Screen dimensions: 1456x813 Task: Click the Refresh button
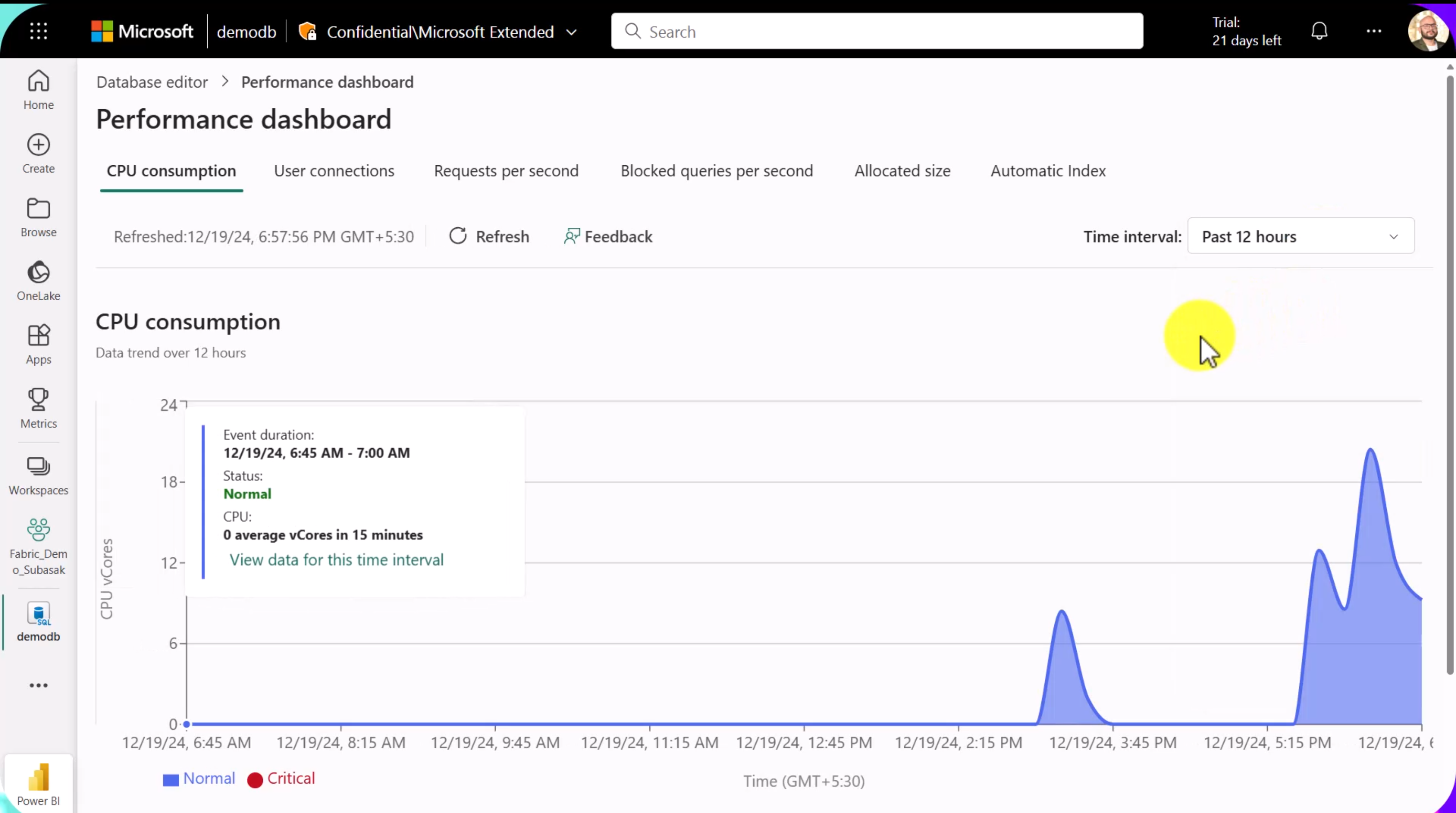(x=489, y=236)
